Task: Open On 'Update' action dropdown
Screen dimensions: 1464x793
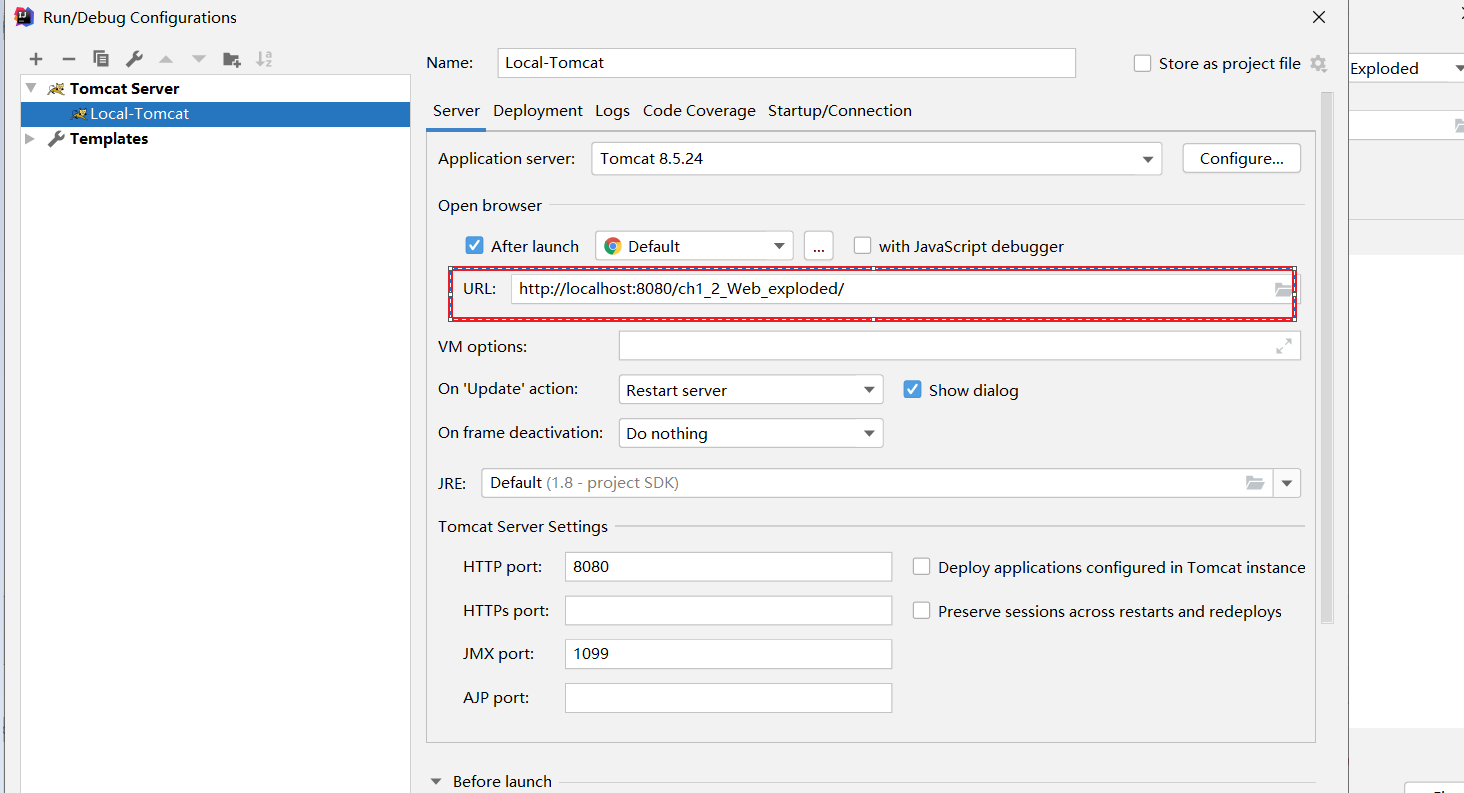Action: [x=750, y=390]
